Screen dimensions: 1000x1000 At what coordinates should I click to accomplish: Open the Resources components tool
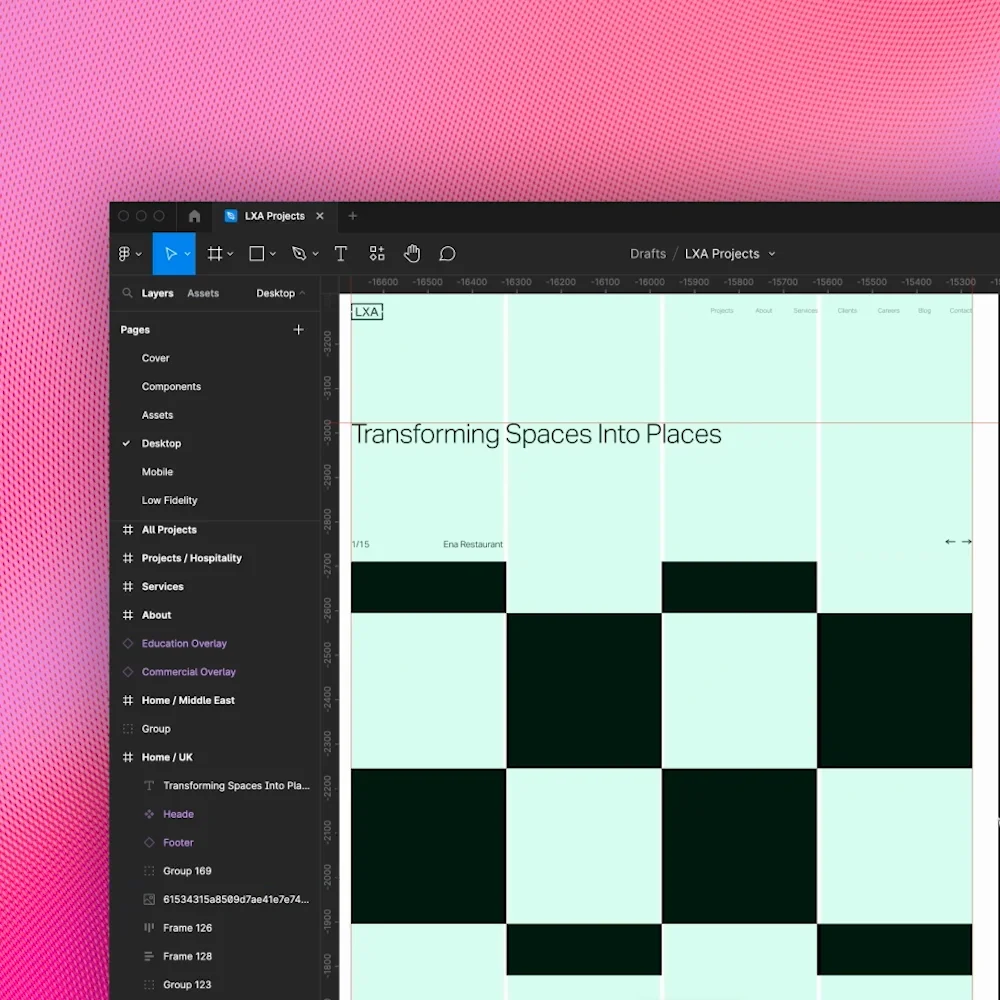tap(377, 254)
